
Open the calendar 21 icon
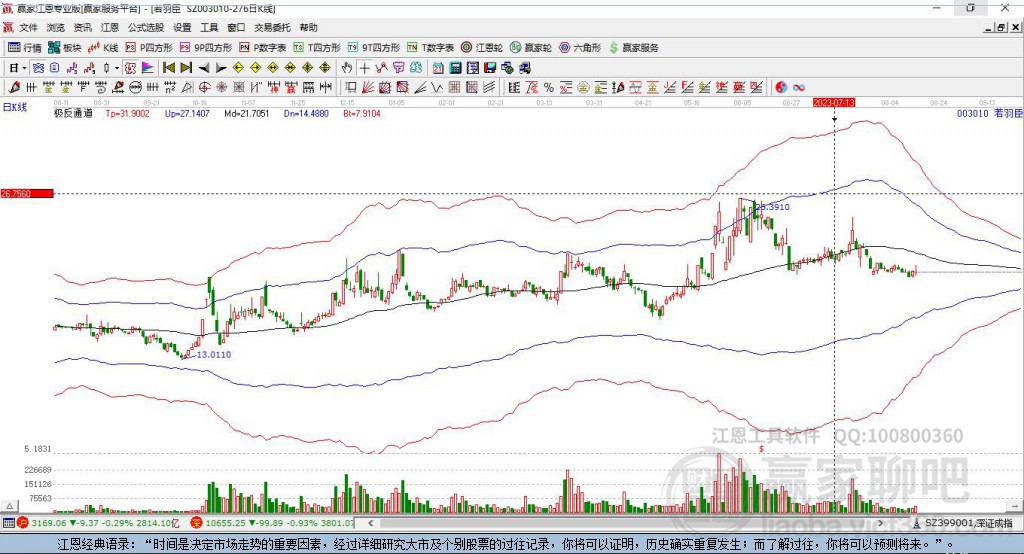click(438, 68)
